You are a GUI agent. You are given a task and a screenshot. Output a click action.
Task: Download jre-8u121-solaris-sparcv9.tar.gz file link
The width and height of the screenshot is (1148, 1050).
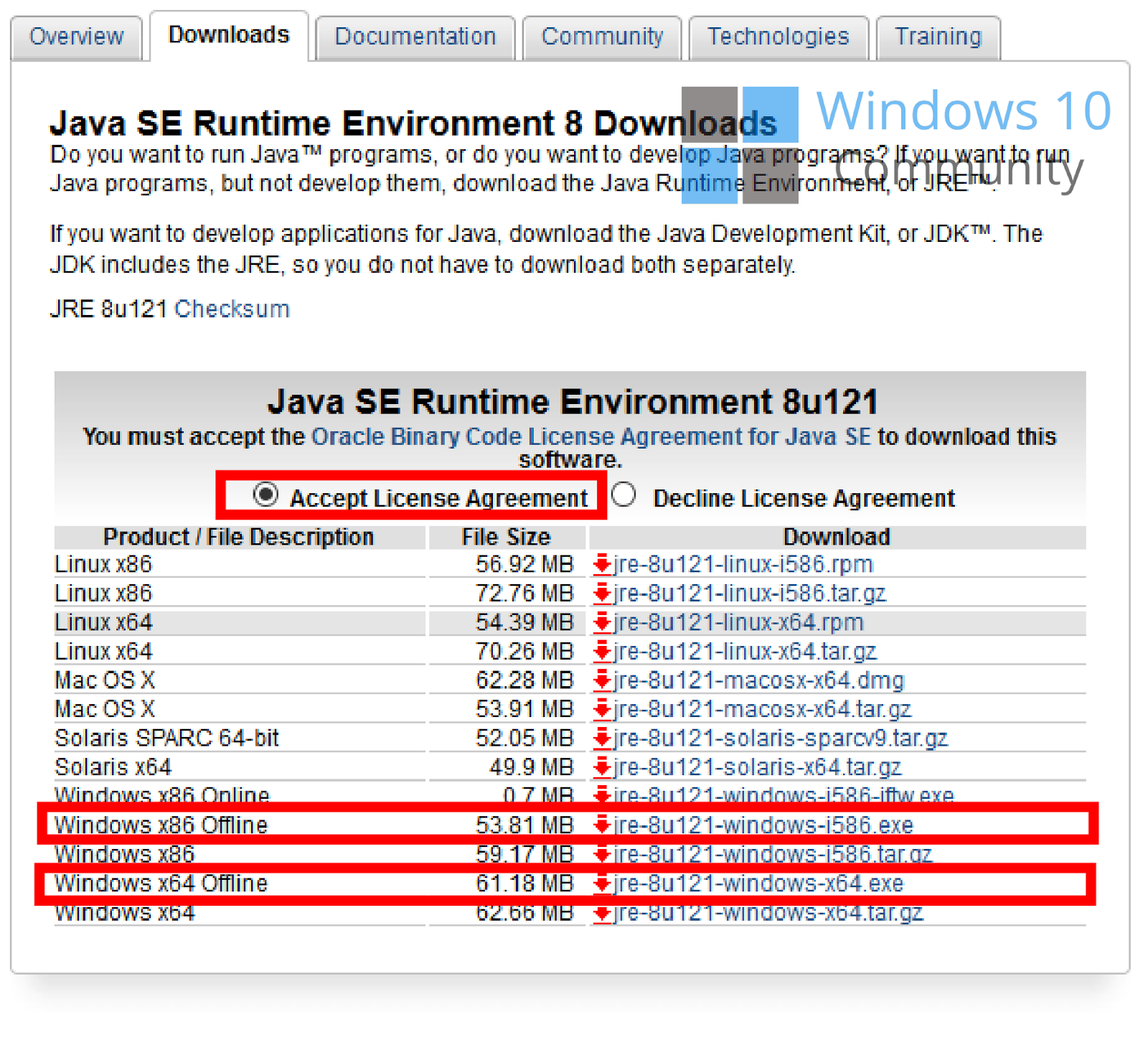[x=781, y=739]
